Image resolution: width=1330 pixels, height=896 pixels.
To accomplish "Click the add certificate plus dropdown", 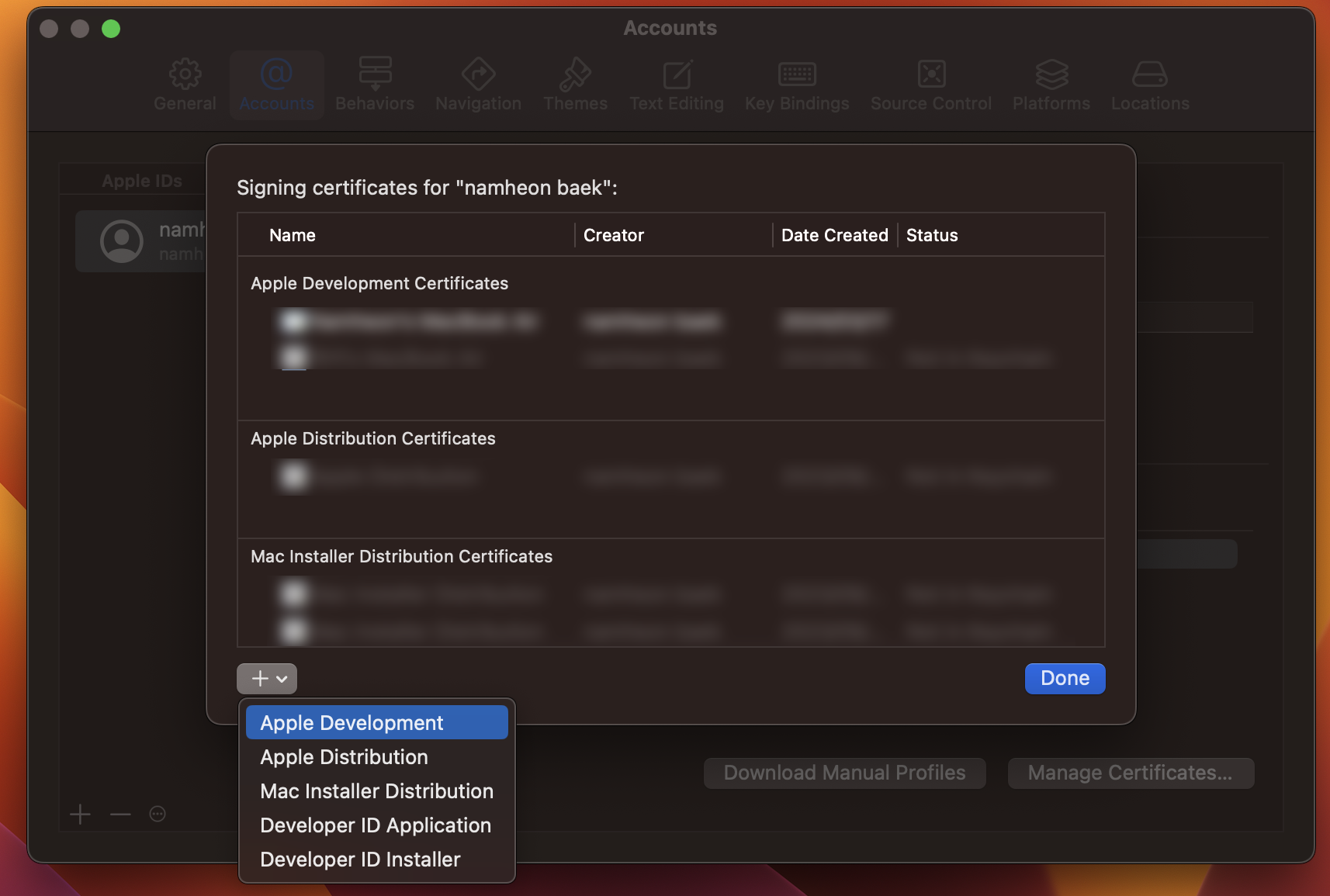I will [x=267, y=679].
